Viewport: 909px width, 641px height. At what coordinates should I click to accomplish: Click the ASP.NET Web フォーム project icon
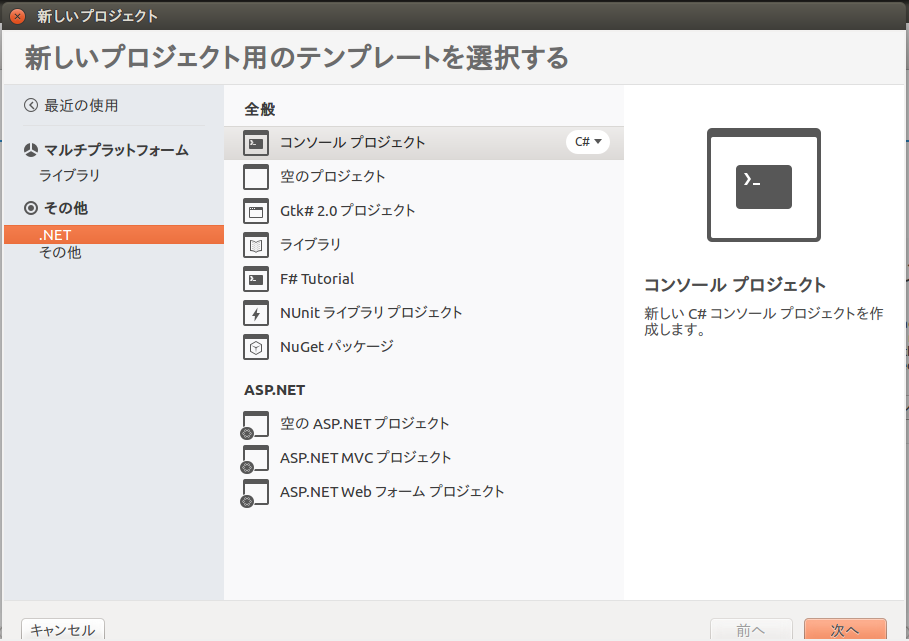(255, 492)
